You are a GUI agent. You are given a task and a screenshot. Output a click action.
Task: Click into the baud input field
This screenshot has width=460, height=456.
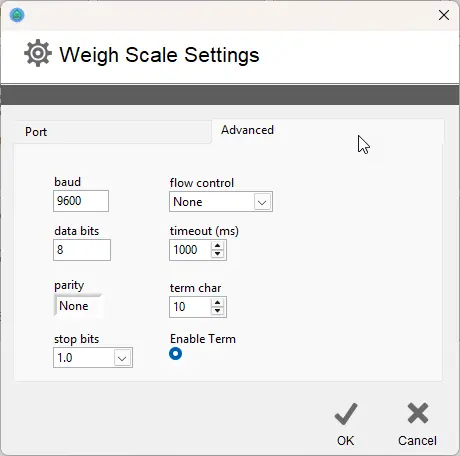pyautogui.click(x=81, y=201)
